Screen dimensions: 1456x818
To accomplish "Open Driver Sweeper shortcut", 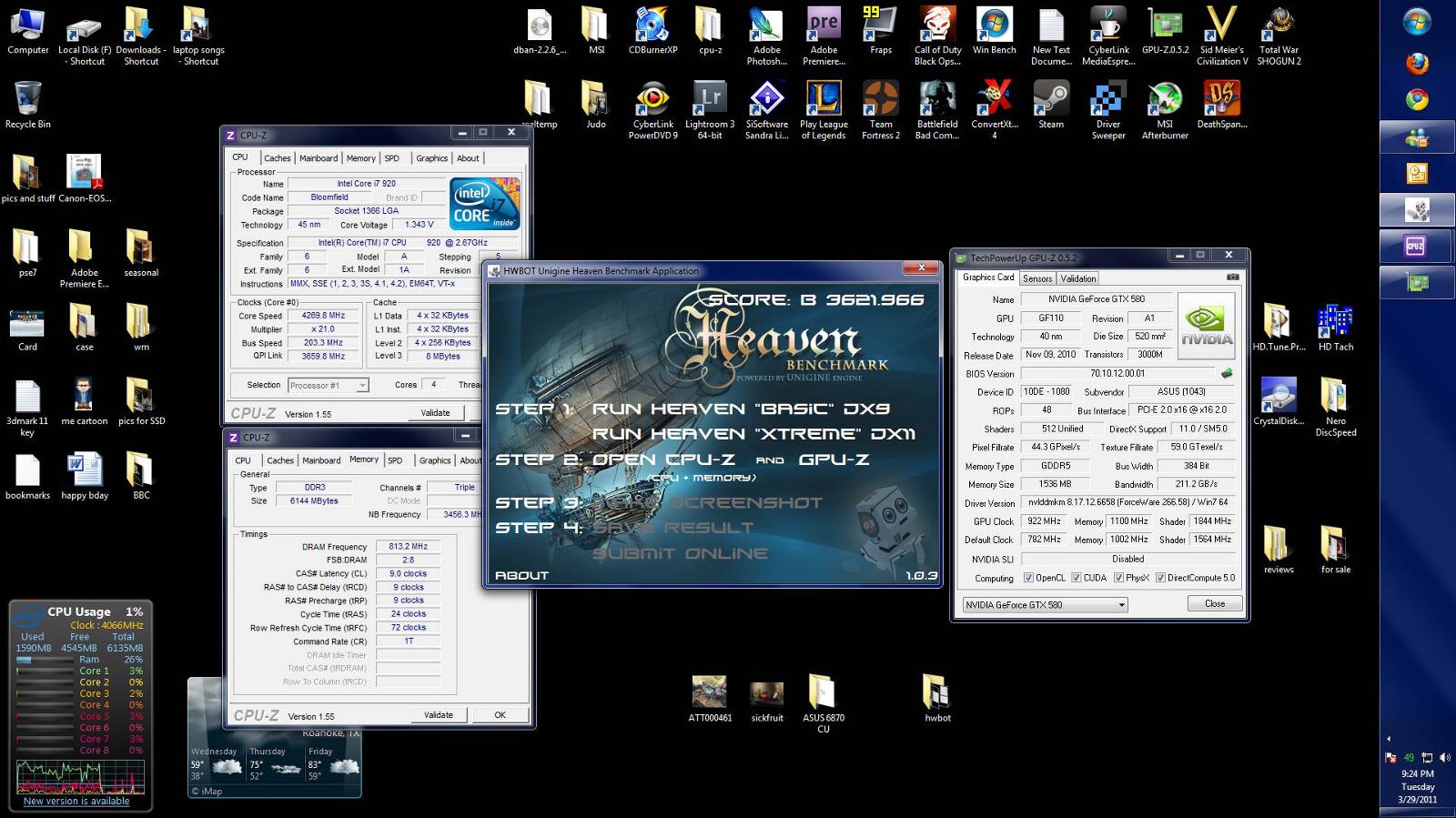I will tap(1107, 110).
